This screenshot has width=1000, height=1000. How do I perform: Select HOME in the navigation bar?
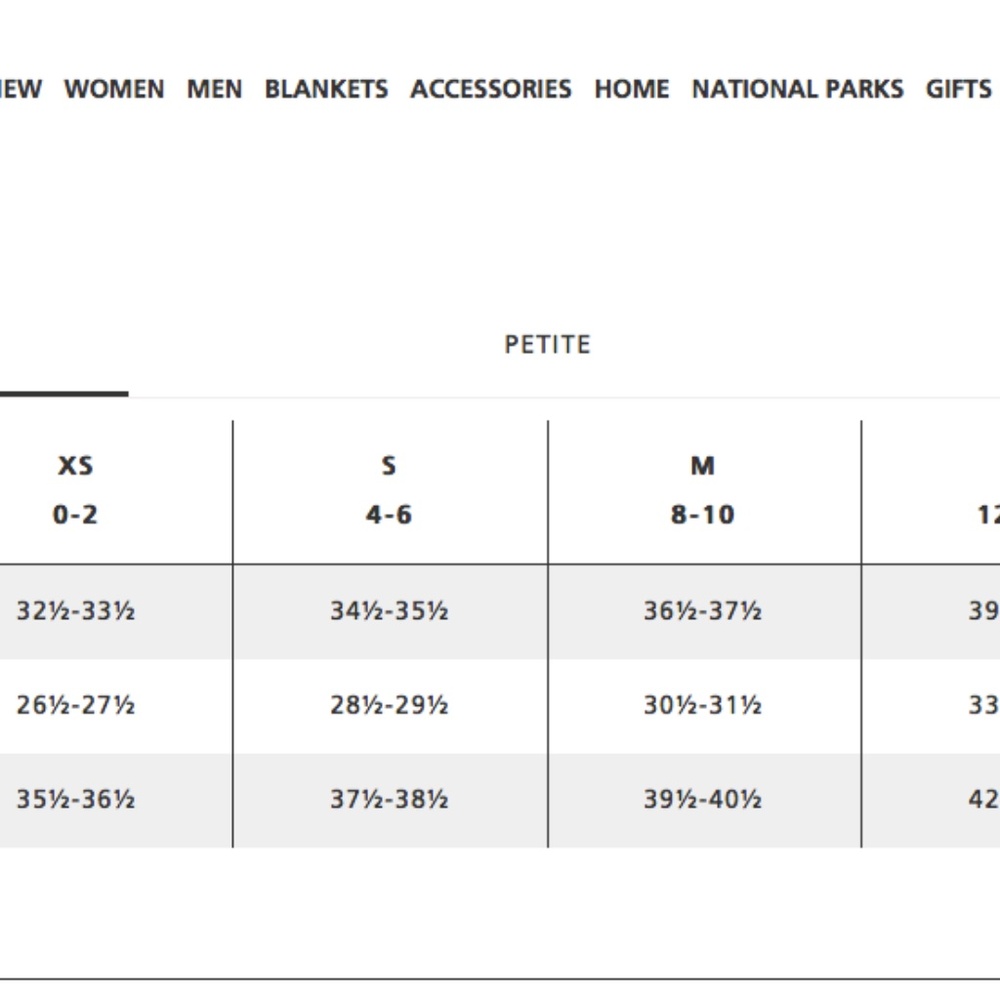(x=631, y=89)
